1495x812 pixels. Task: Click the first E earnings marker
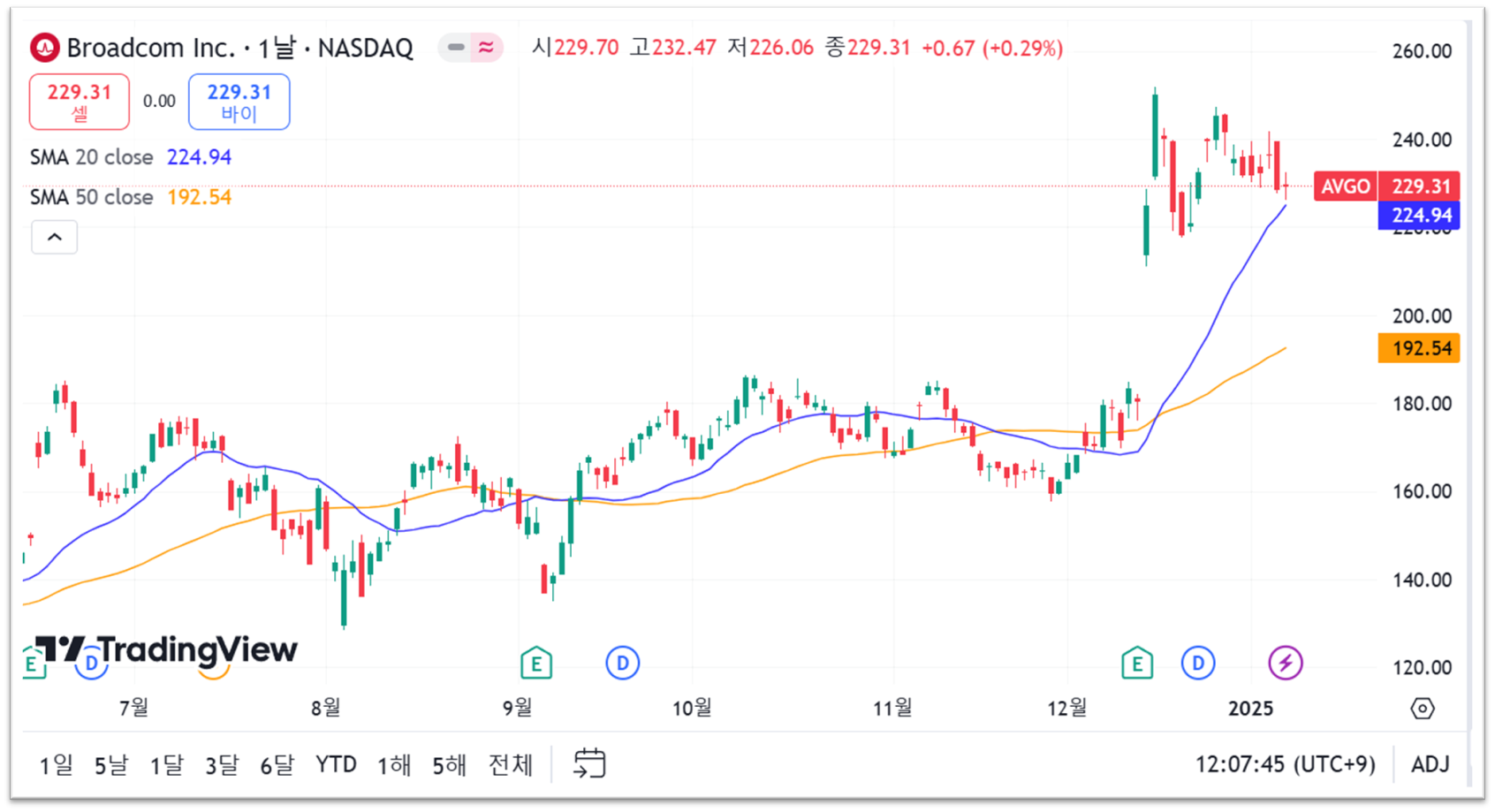tap(32, 663)
